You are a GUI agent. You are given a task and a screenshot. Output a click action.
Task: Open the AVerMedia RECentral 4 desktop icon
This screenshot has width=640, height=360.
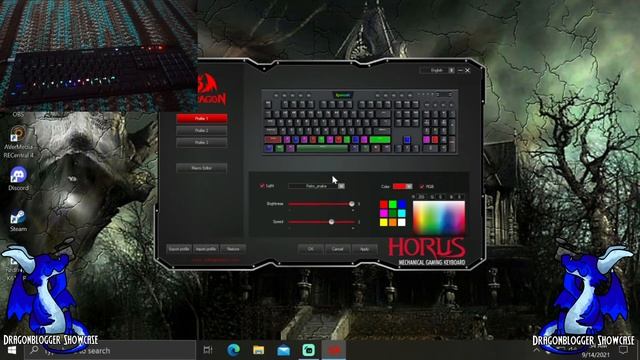click(18, 142)
